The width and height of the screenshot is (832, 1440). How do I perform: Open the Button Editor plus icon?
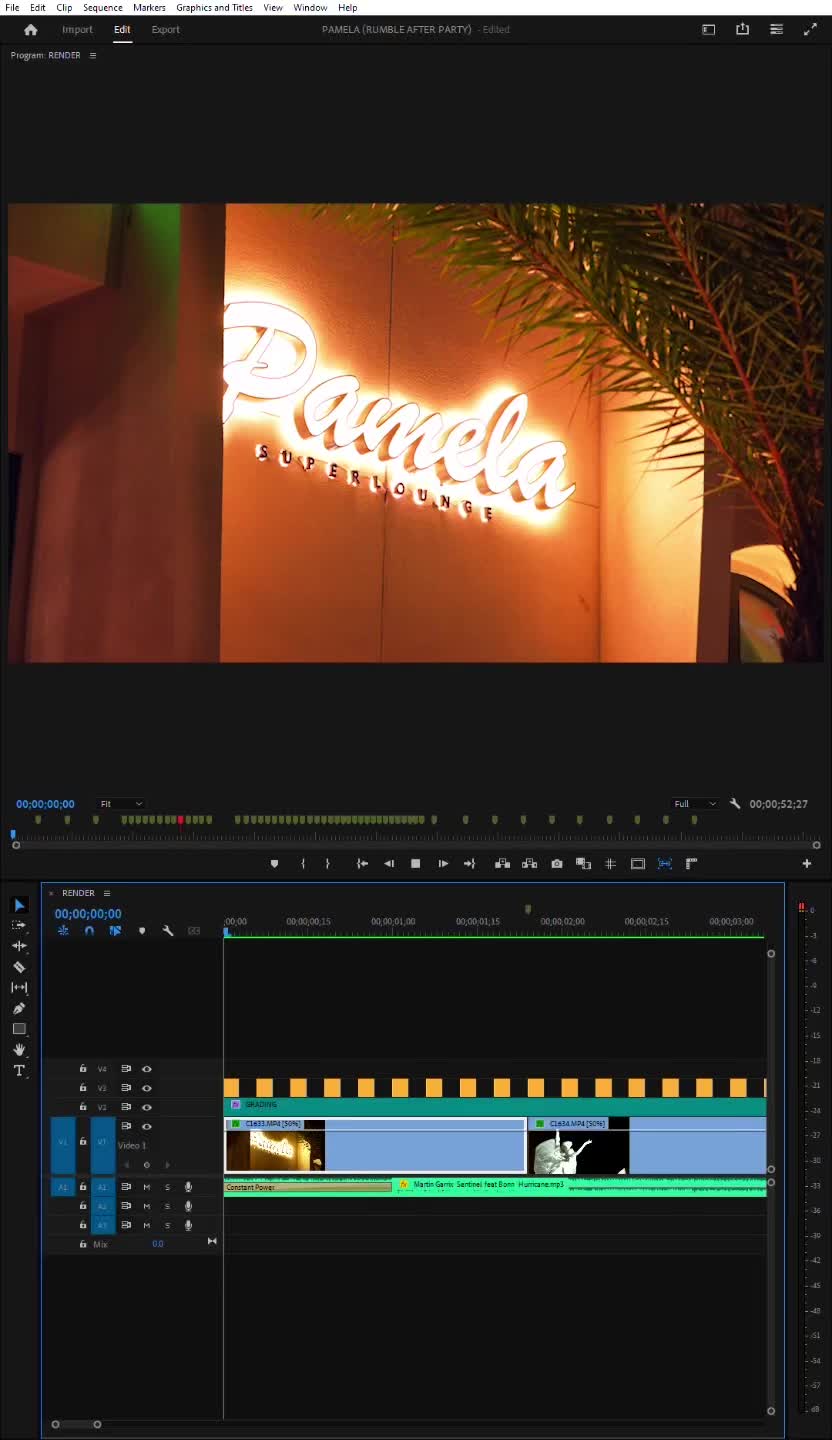click(x=807, y=864)
